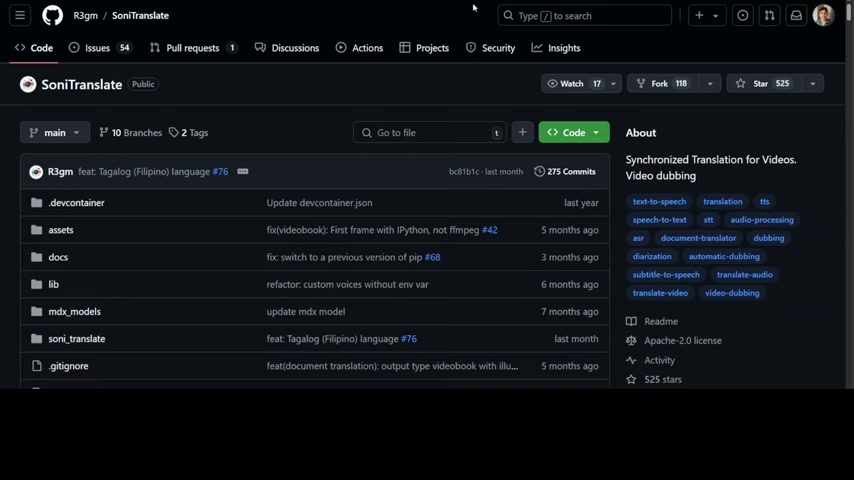Click the translation topic tag

tap(723, 202)
